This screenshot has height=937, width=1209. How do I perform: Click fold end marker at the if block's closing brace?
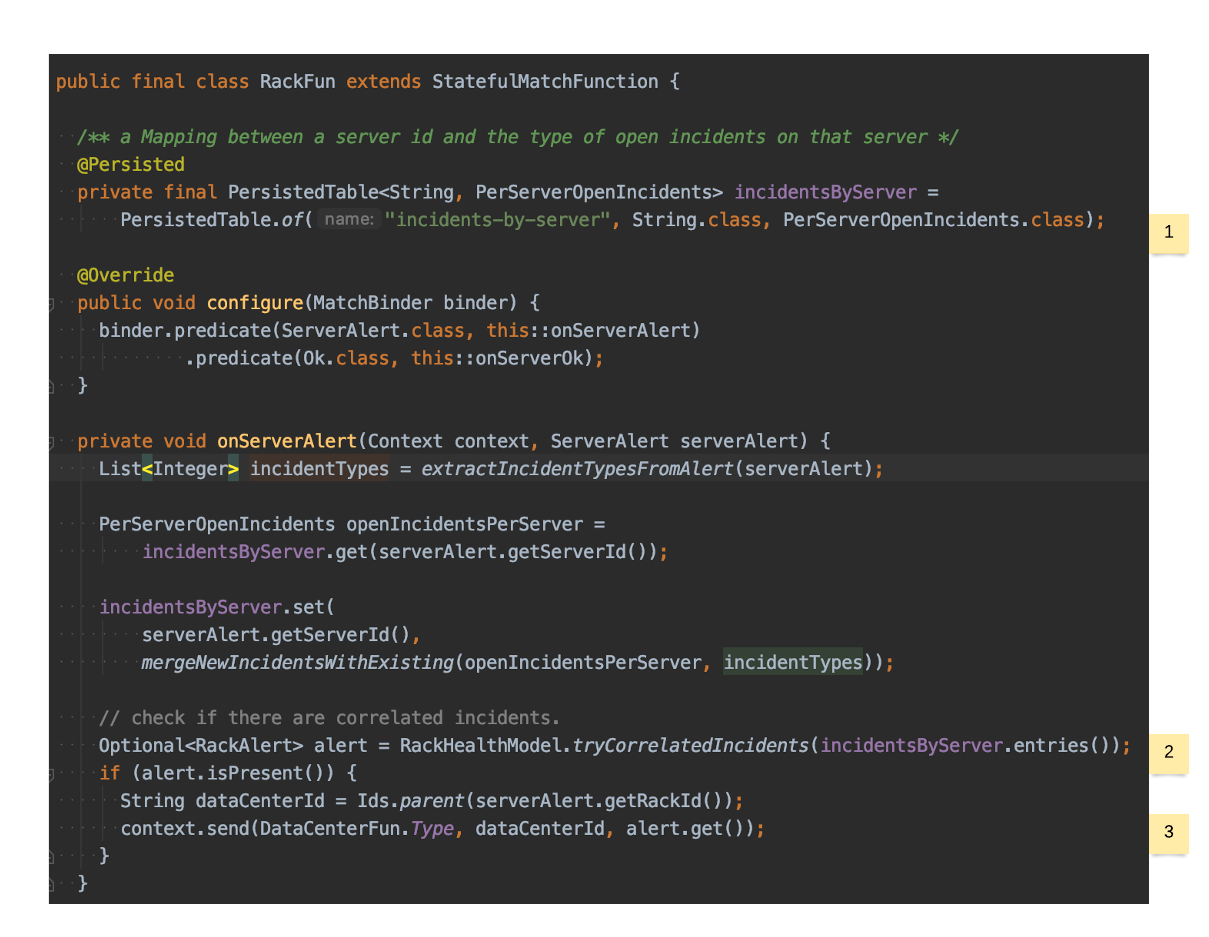point(52,856)
